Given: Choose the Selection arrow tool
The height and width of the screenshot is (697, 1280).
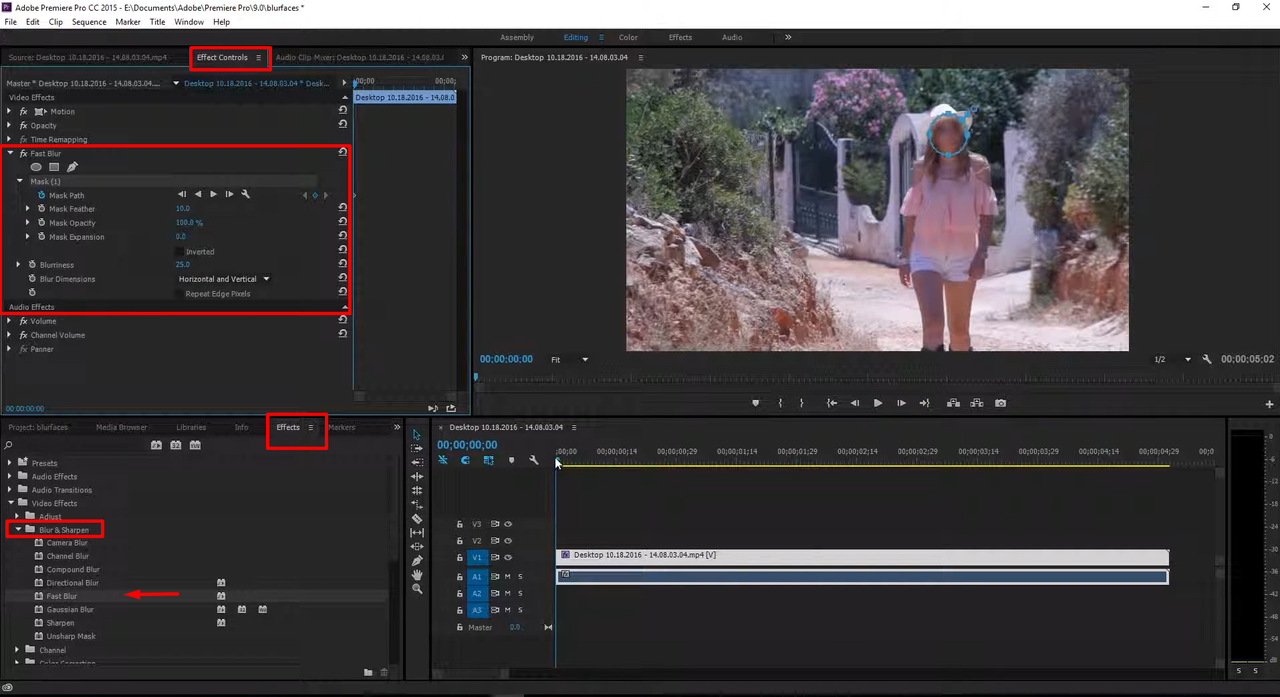Looking at the screenshot, I should coord(417,435).
